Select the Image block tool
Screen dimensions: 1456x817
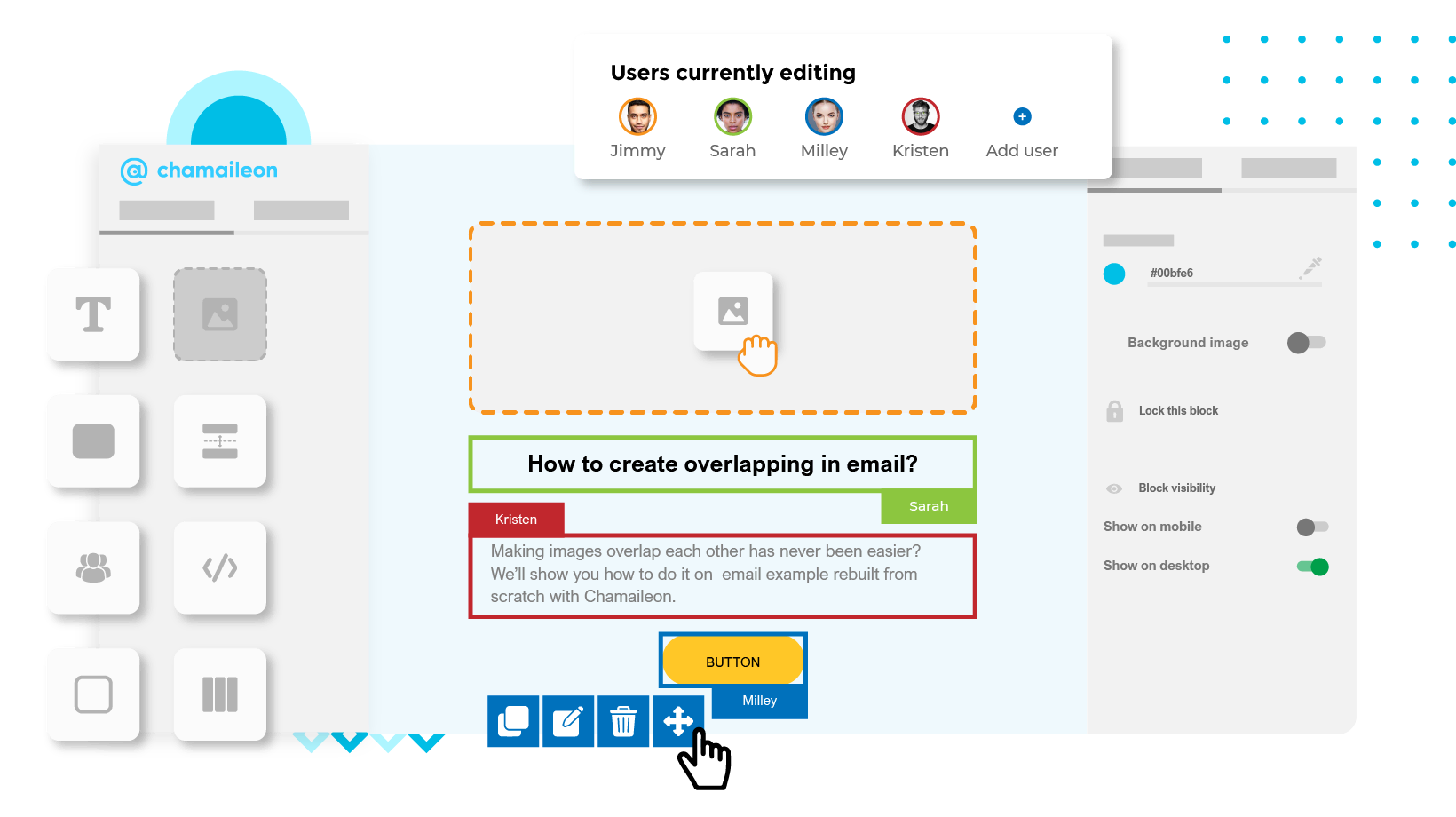219,314
